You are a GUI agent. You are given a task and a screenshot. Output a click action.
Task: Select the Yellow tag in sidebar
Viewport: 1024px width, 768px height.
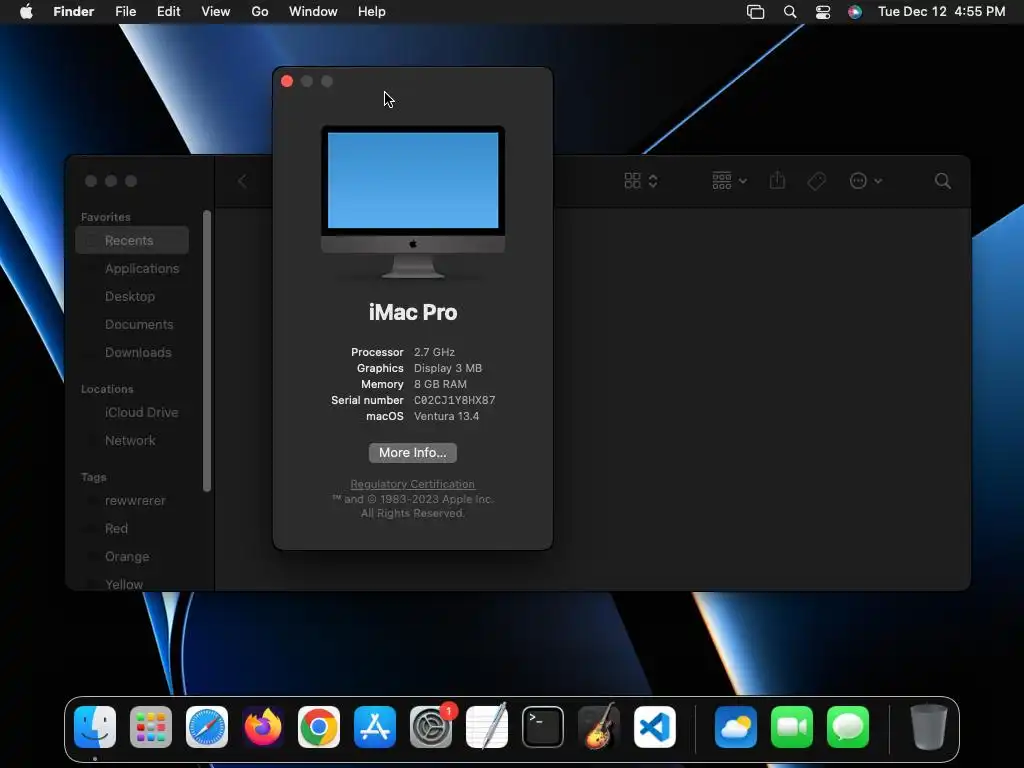point(132,584)
